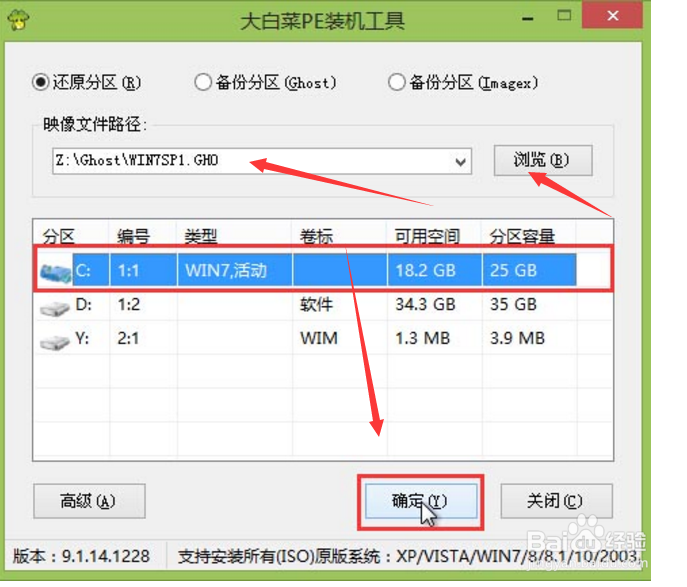This screenshot has width=687, height=587.
Task: Click the Z:\Ghost\WIN7SP1.GHO path field
Action: point(262,161)
